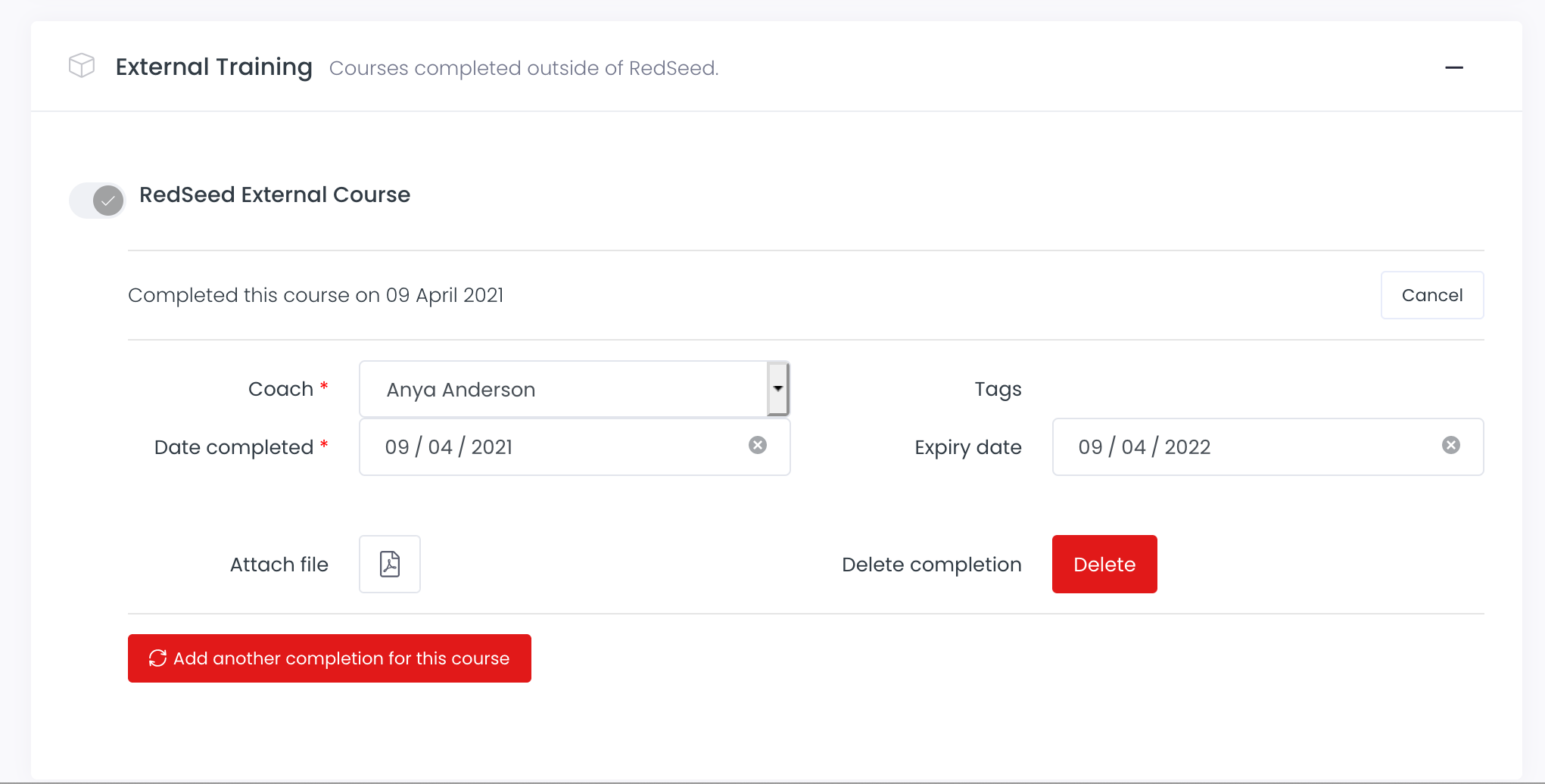This screenshot has width=1545, height=784.
Task: Click the Delete completion label
Action: pos(931,564)
